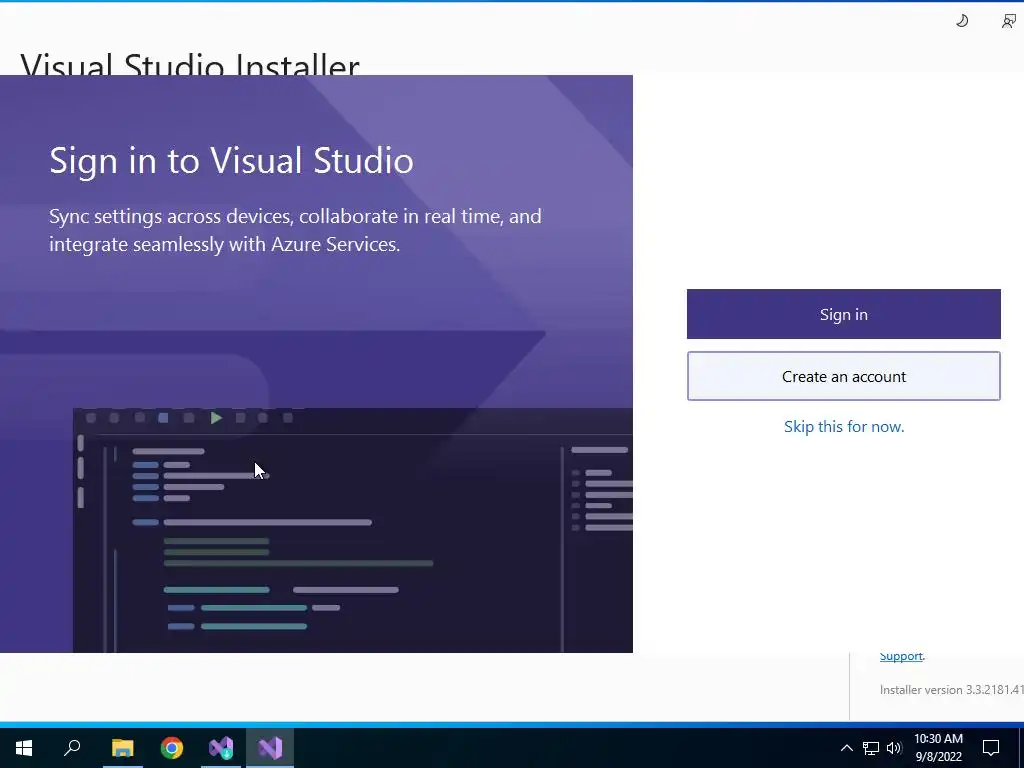Viewport: 1024px width, 768px height.
Task: Toggle dark theme moon icon
Action: coord(962,22)
